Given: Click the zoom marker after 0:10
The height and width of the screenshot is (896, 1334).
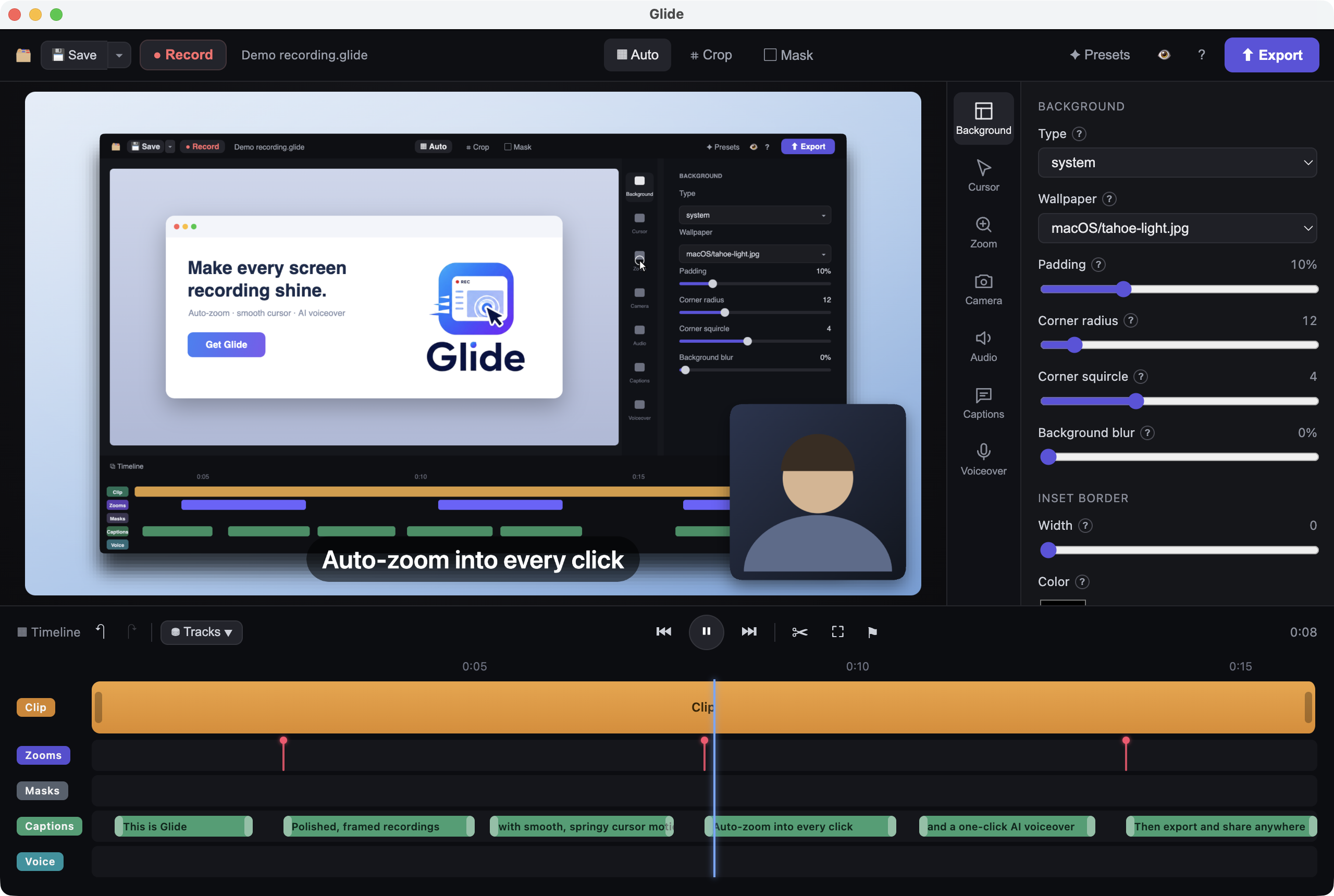Looking at the screenshot, I should [1126, 754].
